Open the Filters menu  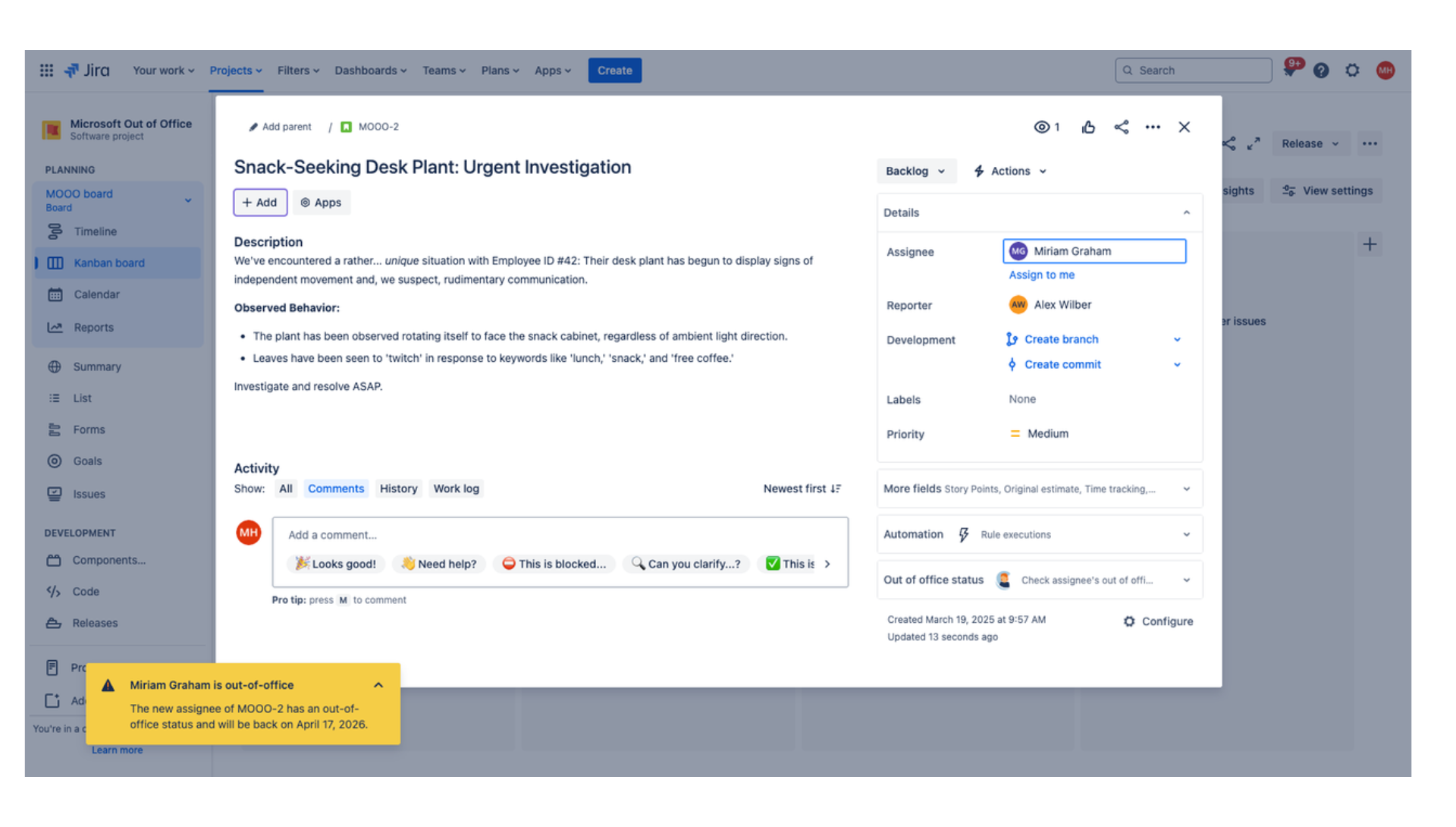click(298, 71)
